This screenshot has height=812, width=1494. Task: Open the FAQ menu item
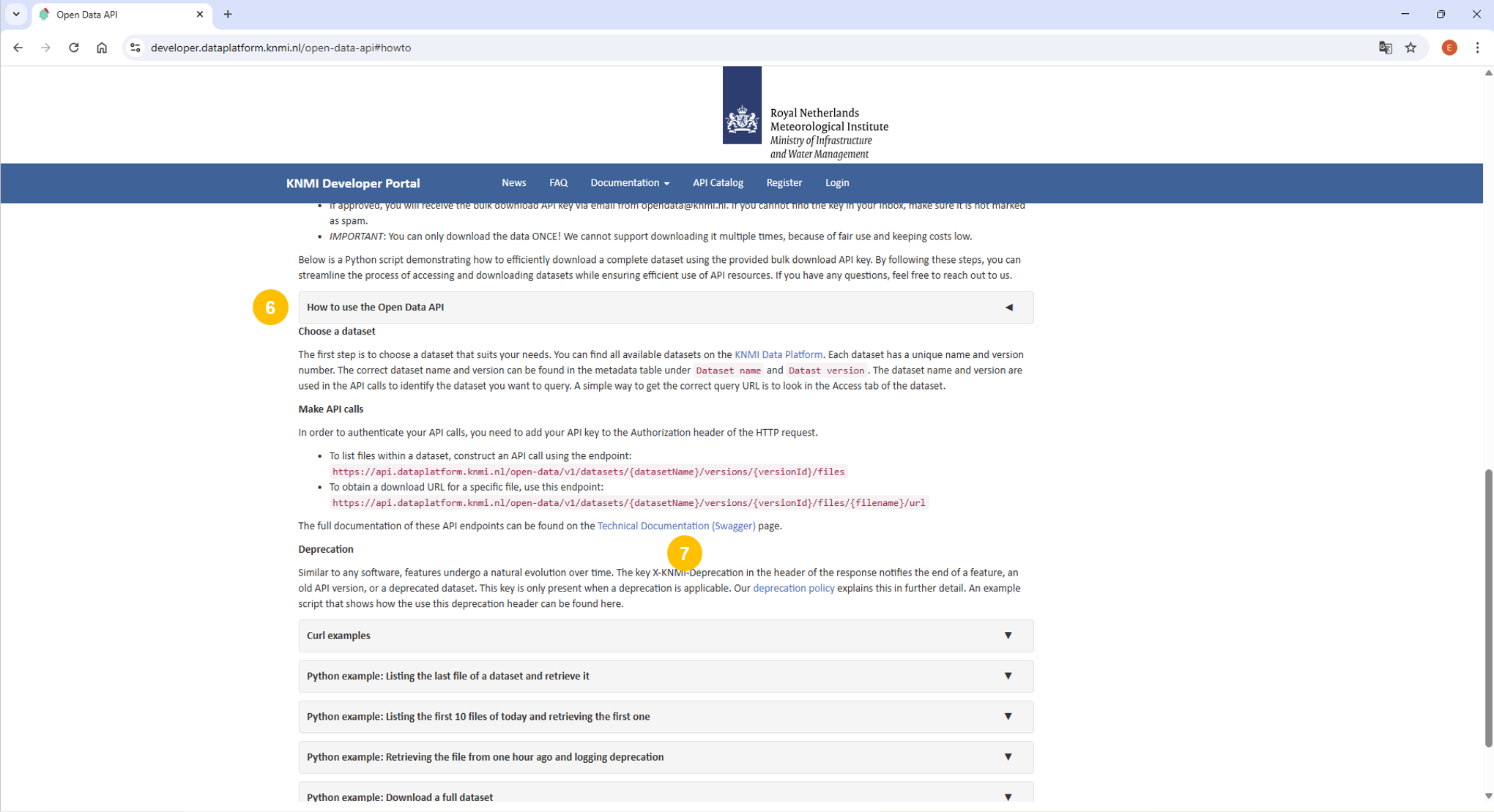click(x=558, y=183)
